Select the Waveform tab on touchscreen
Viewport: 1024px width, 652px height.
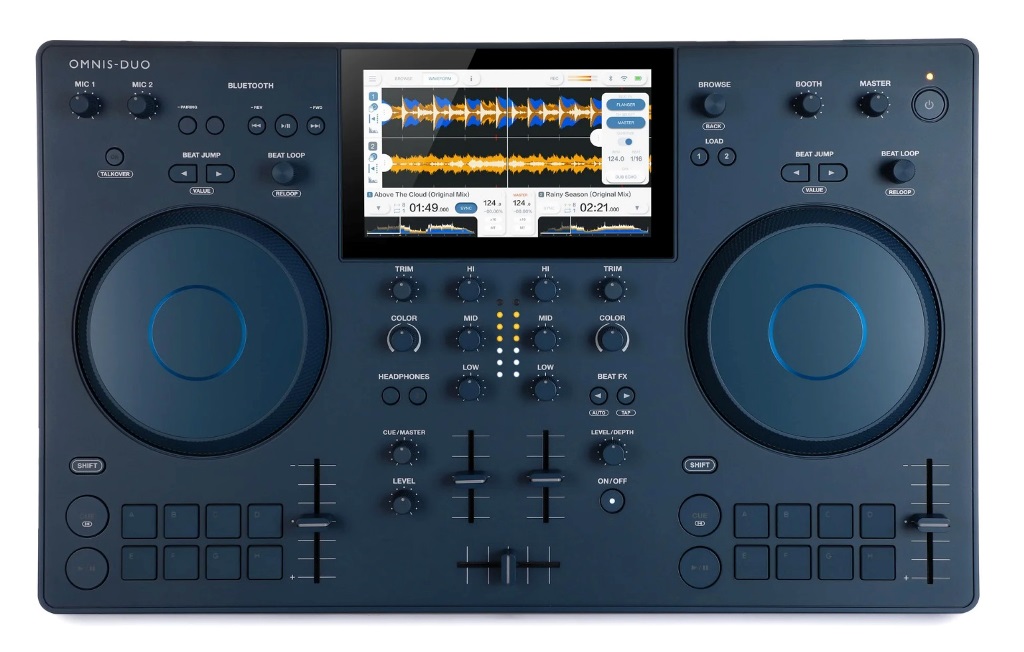[438, 78]
